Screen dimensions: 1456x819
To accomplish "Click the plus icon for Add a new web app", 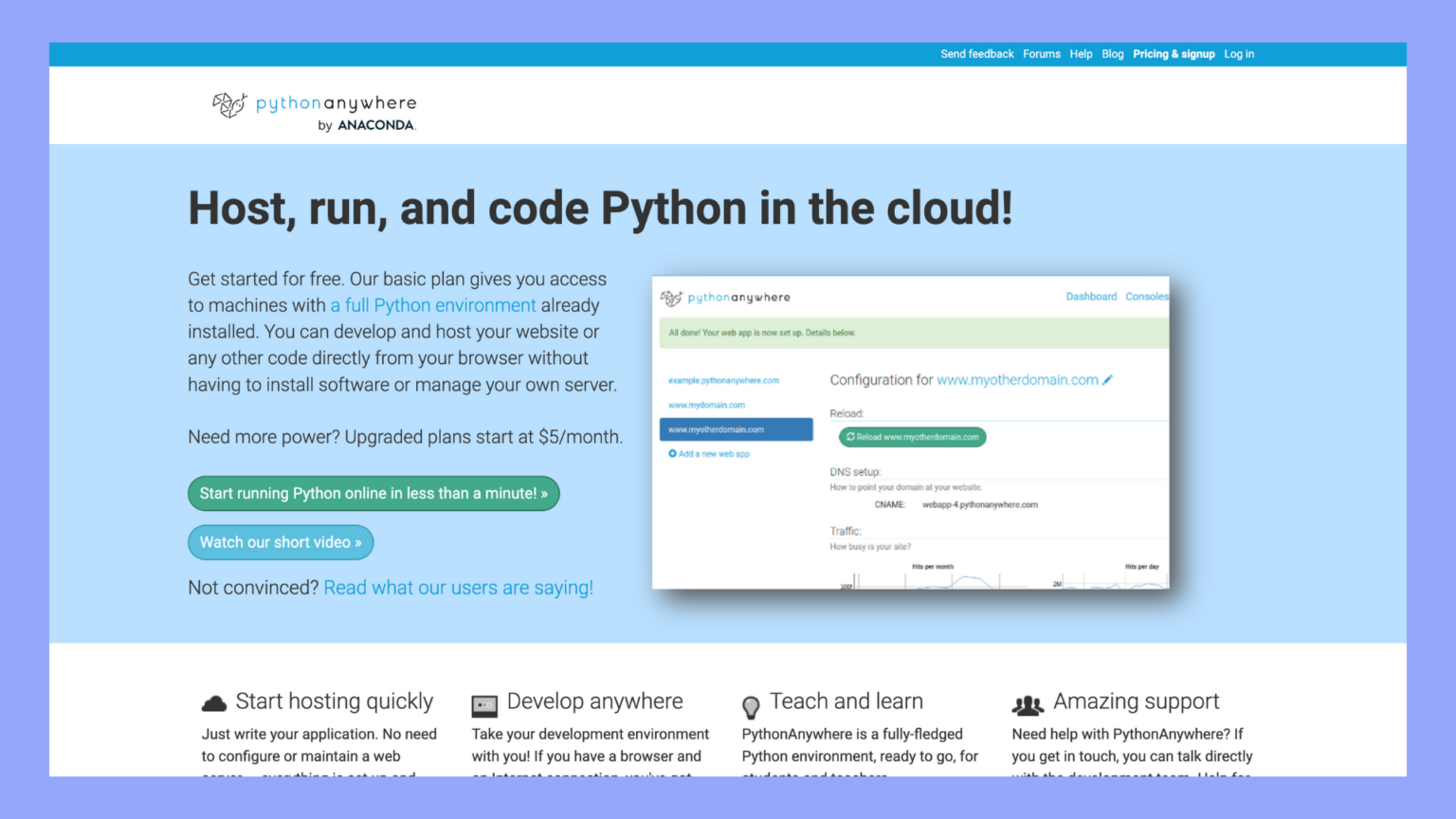I will click(672, 454).
